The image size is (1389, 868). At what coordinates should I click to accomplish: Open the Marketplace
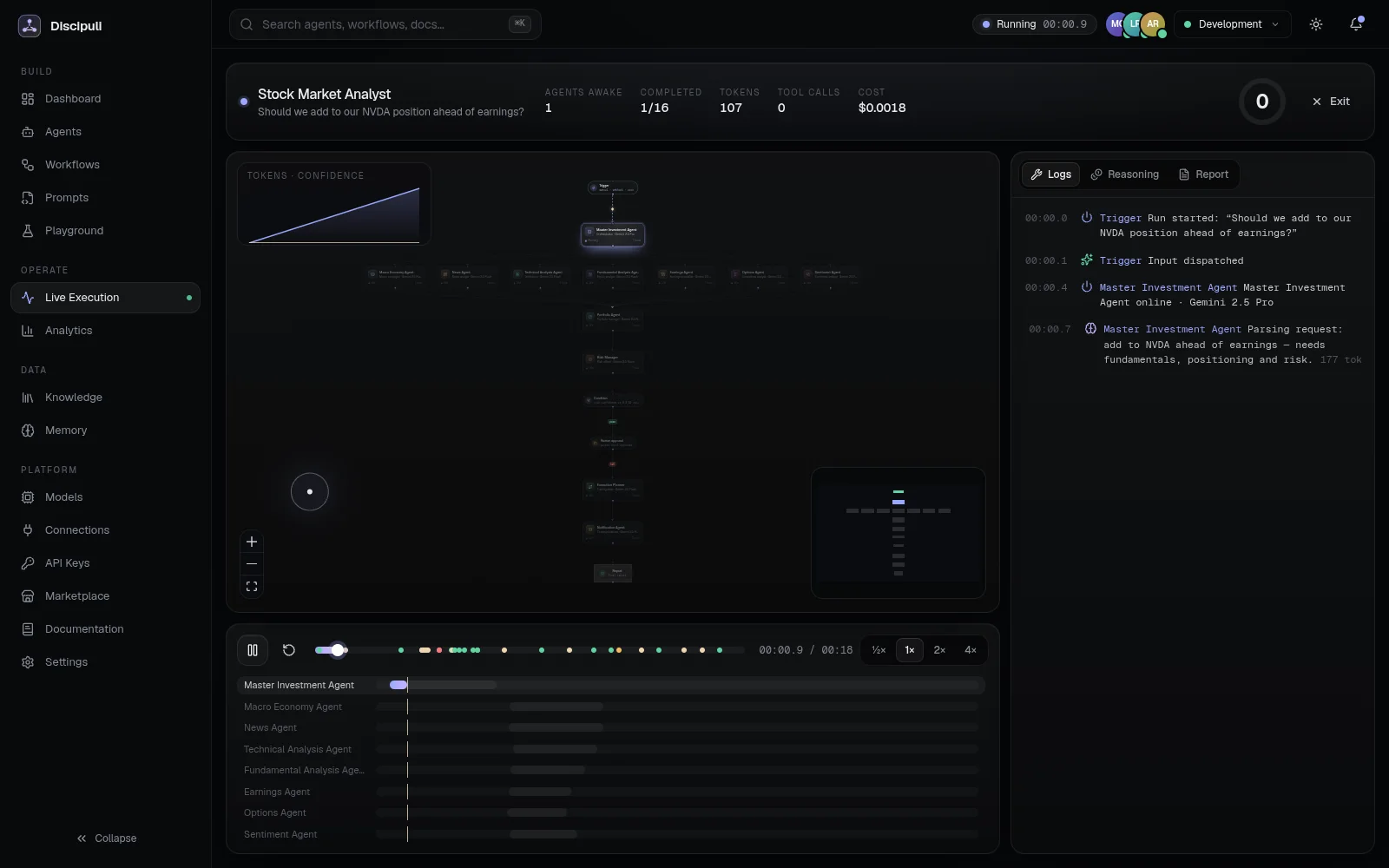point(105,596)
